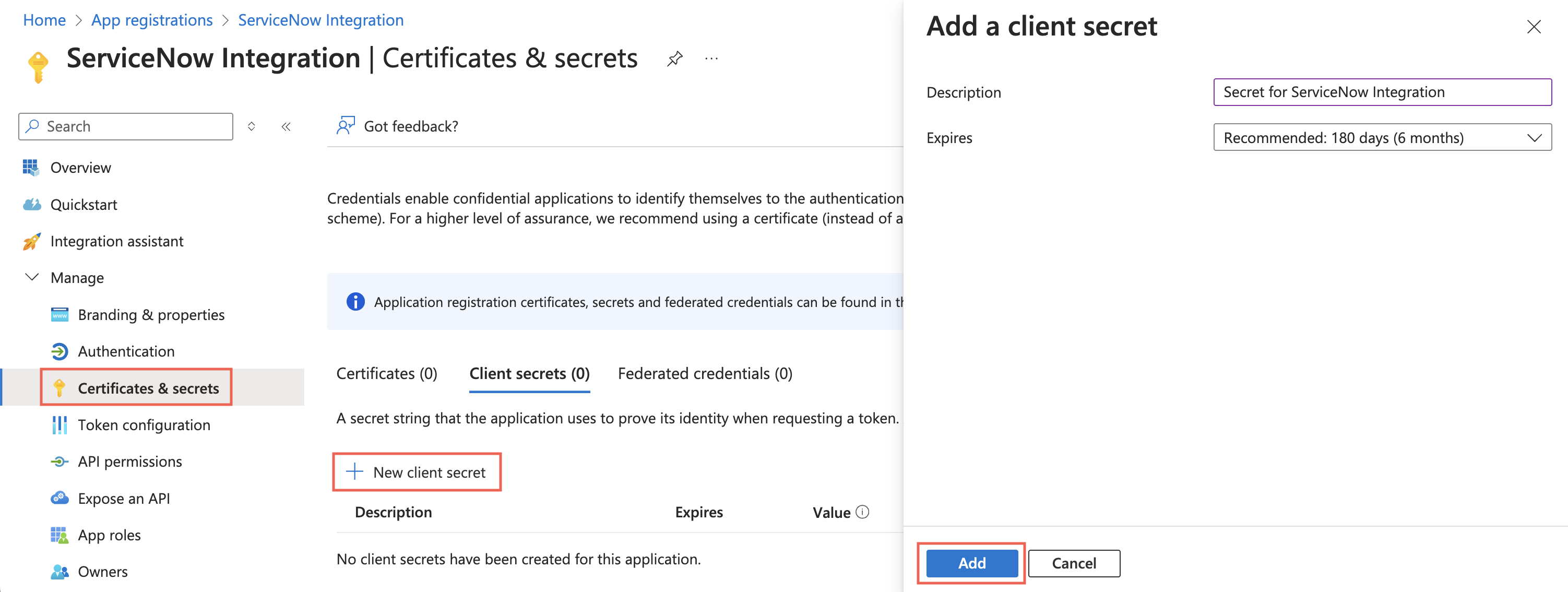Click the magnifier icon in the Search box
This screenshot has height=592, width=1568.
[33, 126]
